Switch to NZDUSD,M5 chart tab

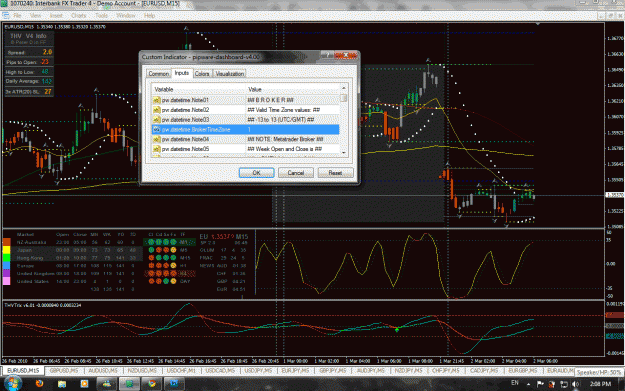point(142,371)
